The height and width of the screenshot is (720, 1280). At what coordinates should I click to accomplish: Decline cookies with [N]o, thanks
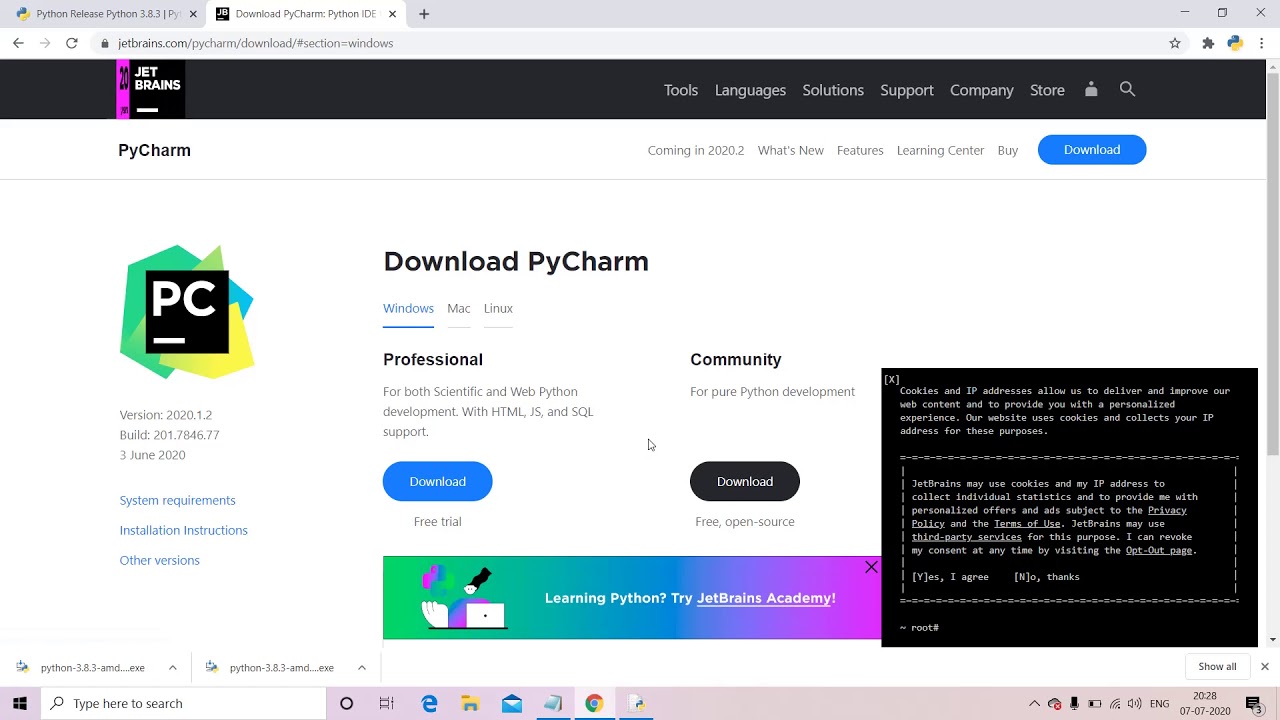click(1047, 577)
